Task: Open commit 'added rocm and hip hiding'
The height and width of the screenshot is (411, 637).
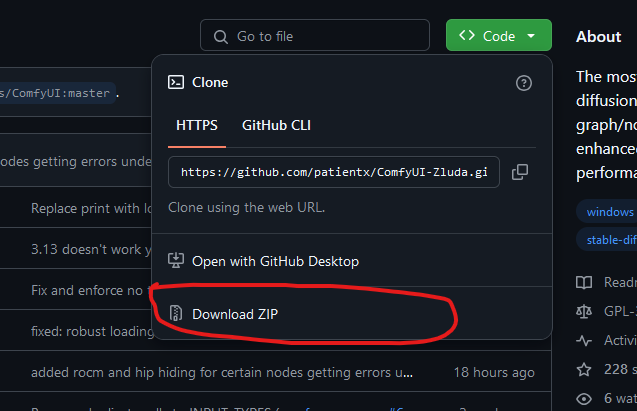Action: [x=222, y=372]
